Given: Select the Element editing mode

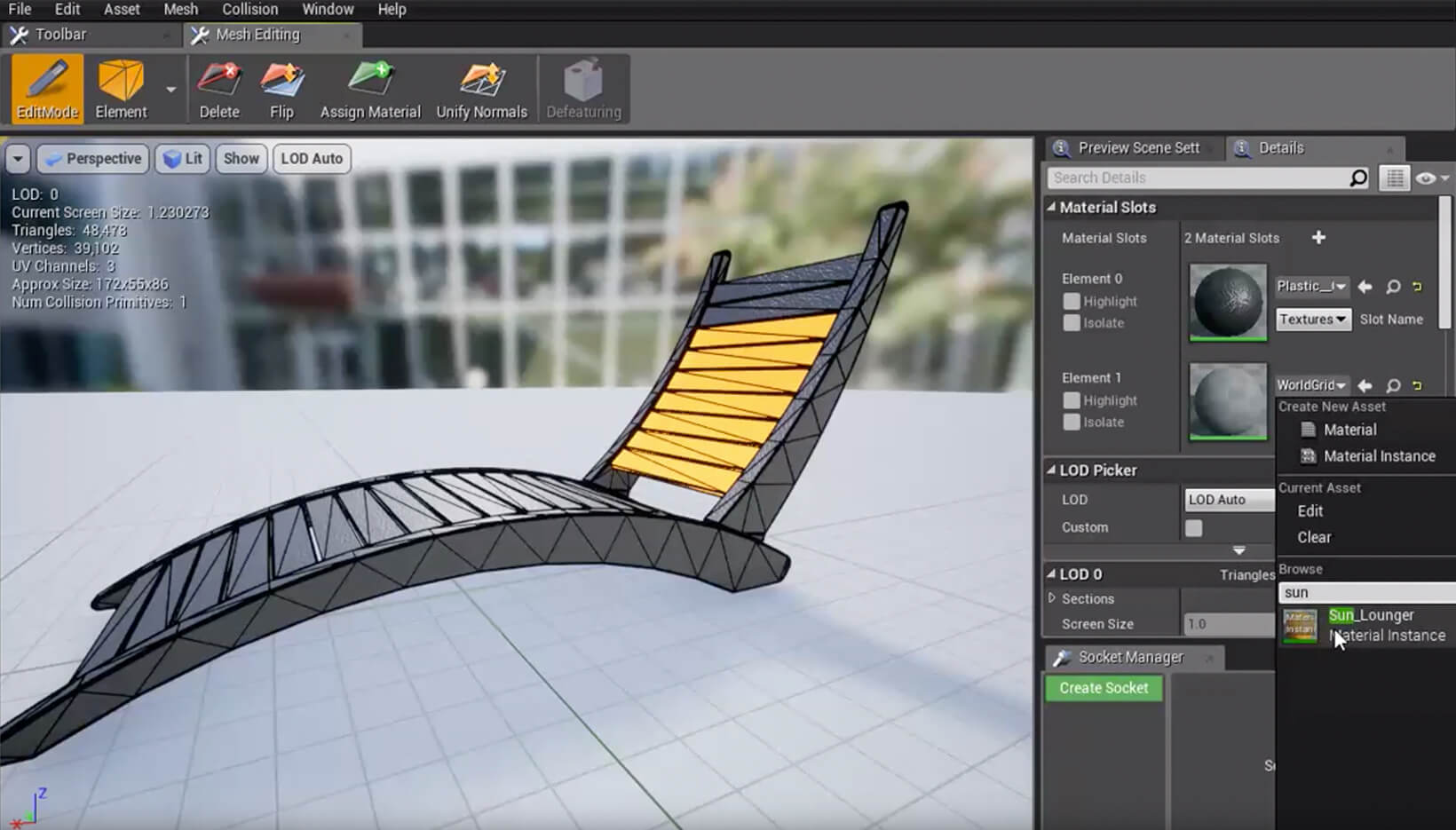Looking at the screenshot, I should (x=123, y=88).
